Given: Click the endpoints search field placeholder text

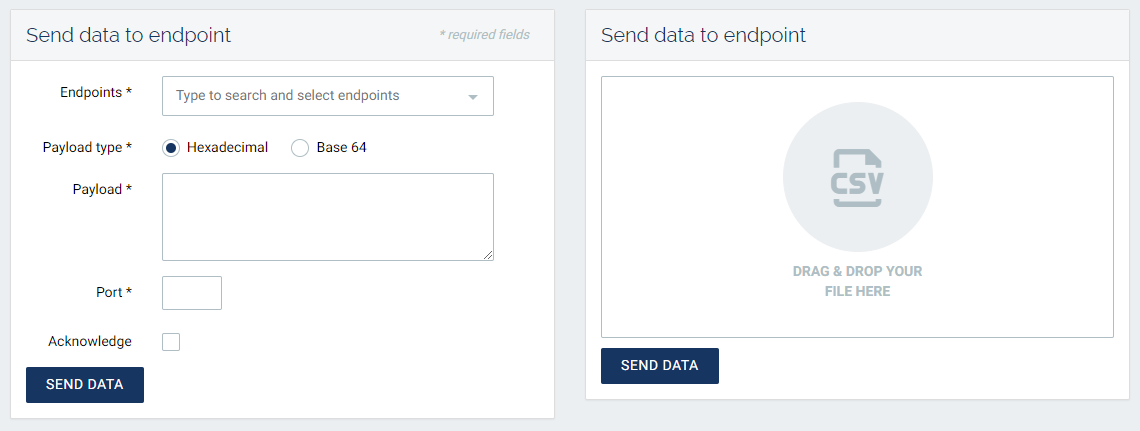Looking at the screenshot, I should click(287, 96).
